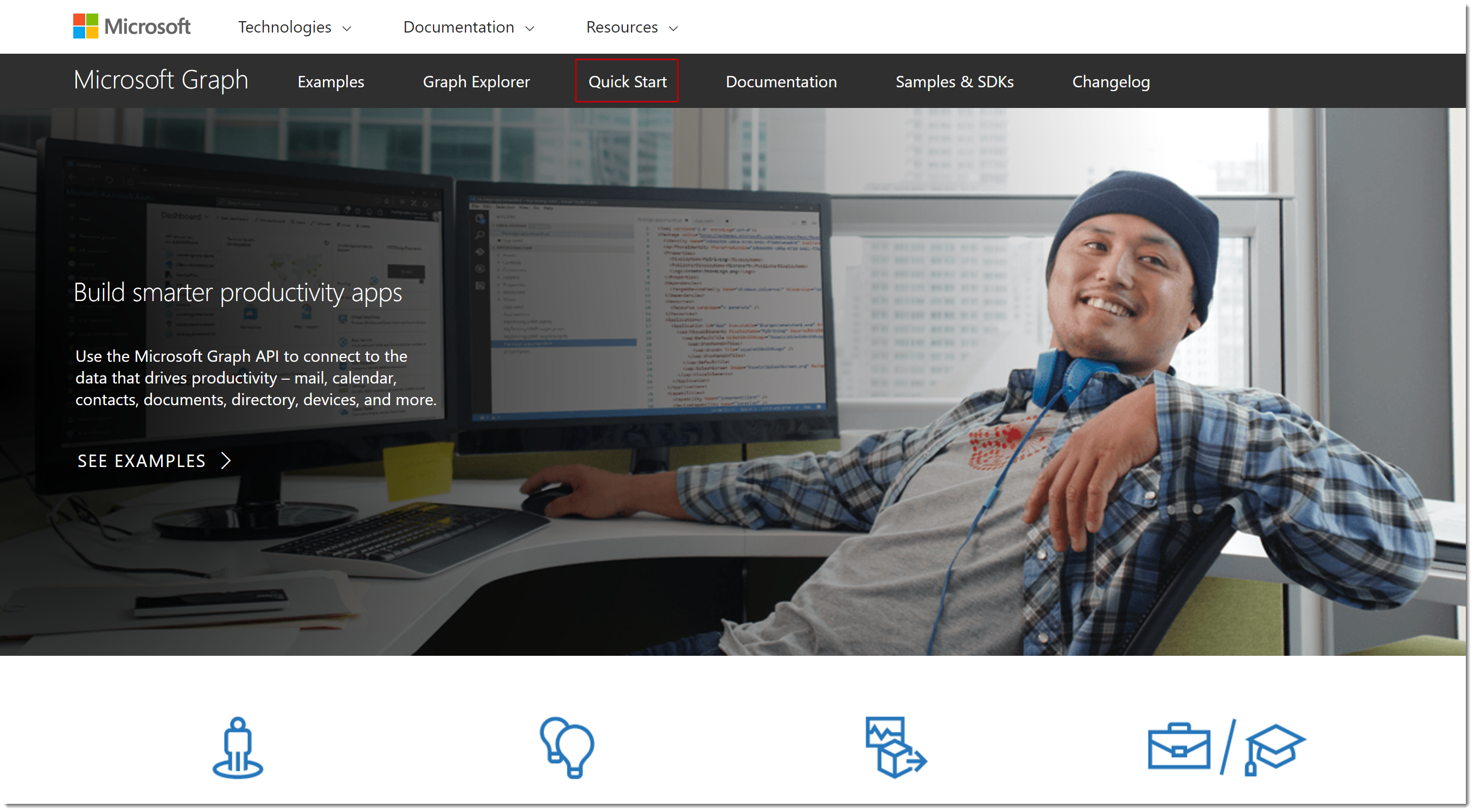1474x812 pixels.
Task: Open the Changelog tab
Action: tap(1111, 81)
